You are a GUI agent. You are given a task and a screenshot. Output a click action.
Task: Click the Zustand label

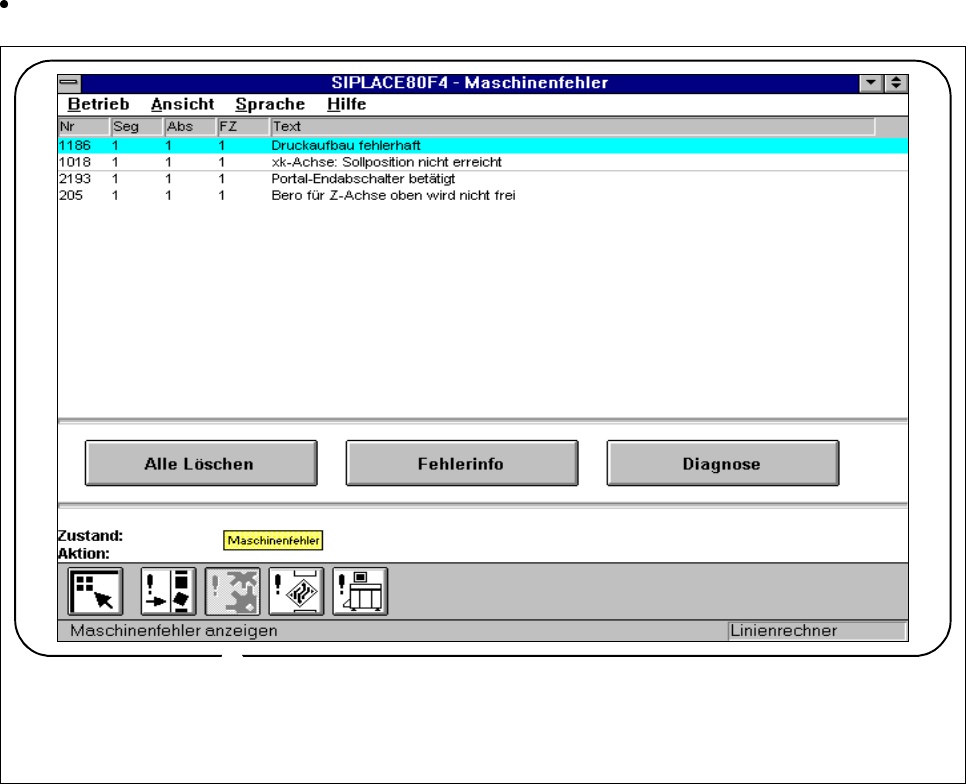[91, 536]
